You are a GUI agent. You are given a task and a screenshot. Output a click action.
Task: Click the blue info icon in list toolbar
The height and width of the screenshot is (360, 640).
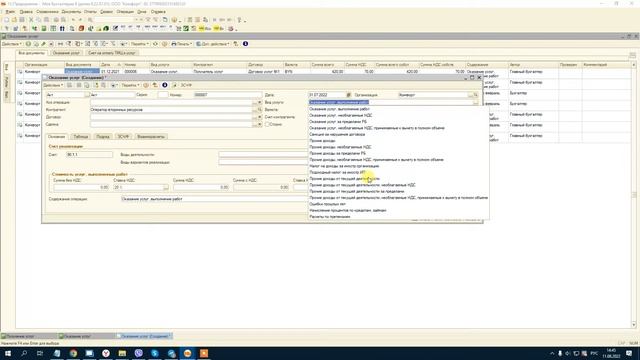tap(245, 44)
